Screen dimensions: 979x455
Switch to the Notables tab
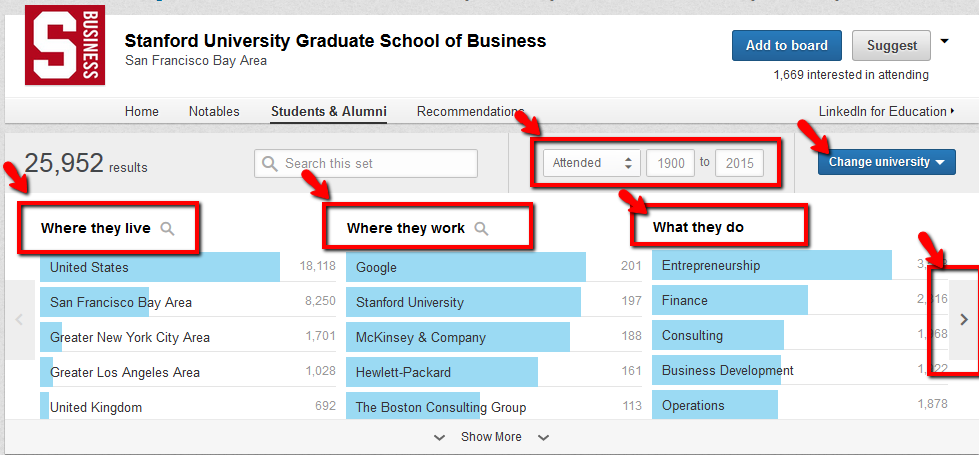214,112
